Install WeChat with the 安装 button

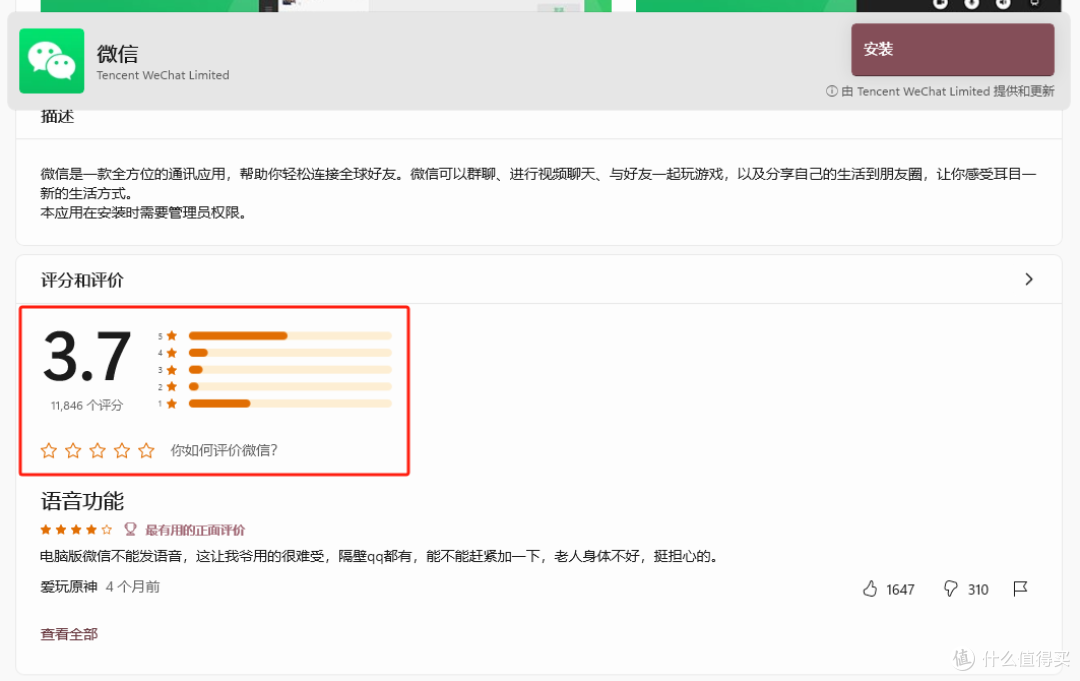(x=953, y=50)
